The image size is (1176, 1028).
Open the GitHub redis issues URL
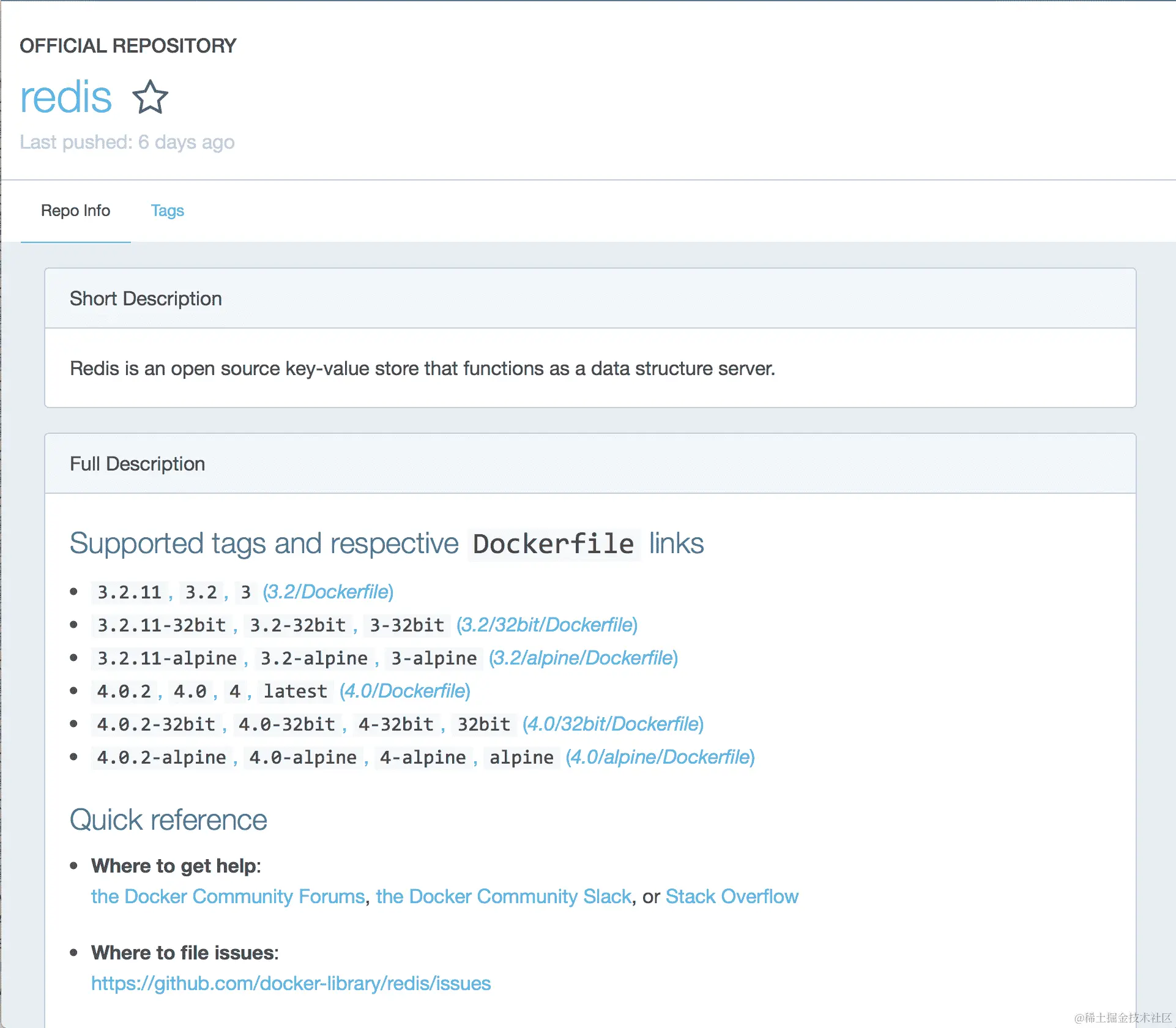[x=291, y=983]
